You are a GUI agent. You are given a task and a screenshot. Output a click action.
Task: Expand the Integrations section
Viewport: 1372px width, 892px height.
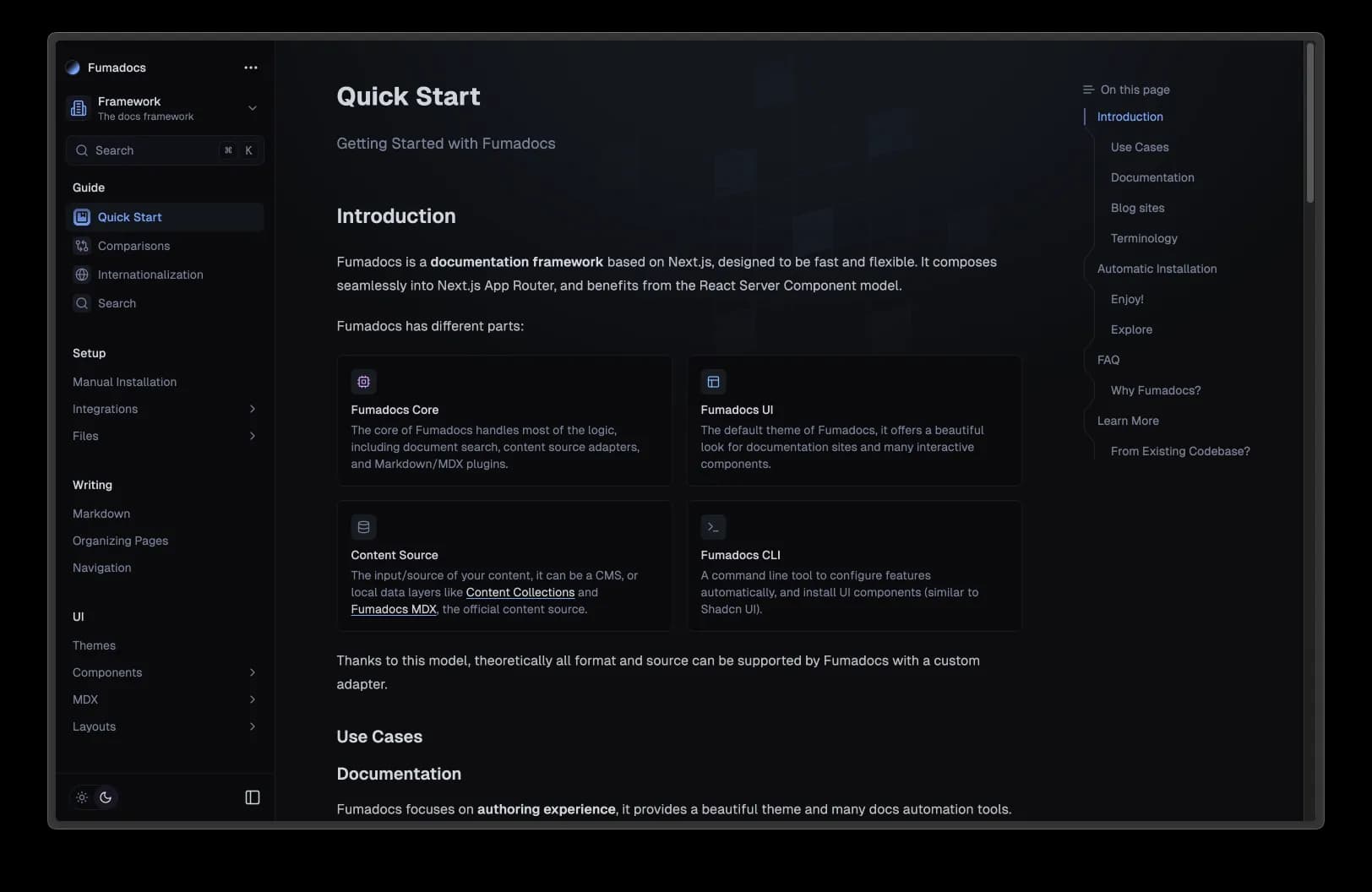(x=252, y=409)
